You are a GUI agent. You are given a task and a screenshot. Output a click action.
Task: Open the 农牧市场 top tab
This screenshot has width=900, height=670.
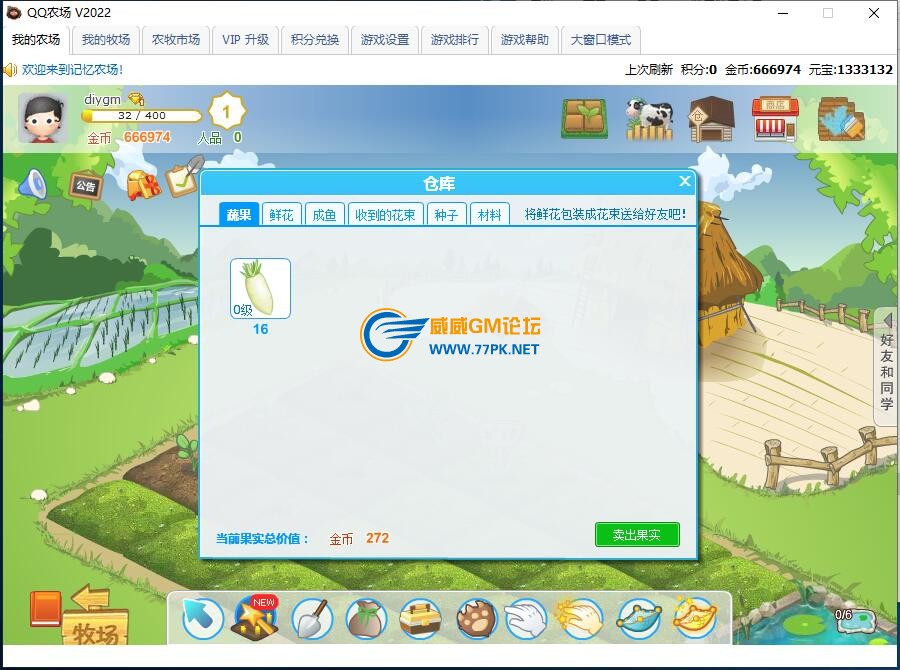click(176, 40)
